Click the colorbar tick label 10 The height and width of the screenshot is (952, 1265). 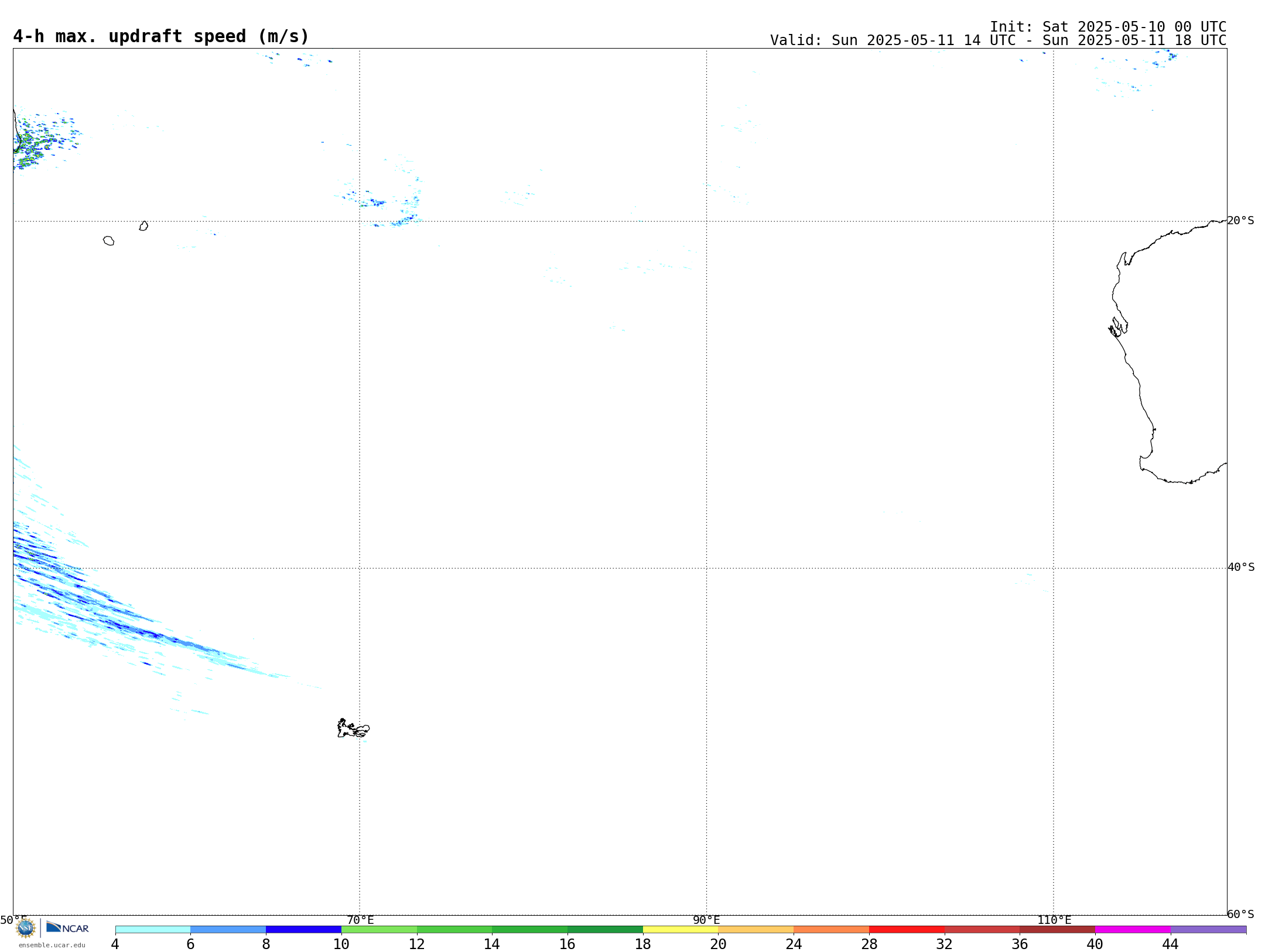coord(341,944)
